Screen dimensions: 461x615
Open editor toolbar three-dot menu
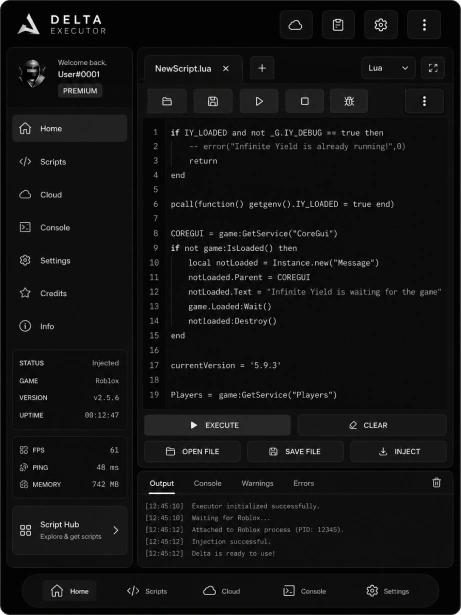[x=424, y=101]
